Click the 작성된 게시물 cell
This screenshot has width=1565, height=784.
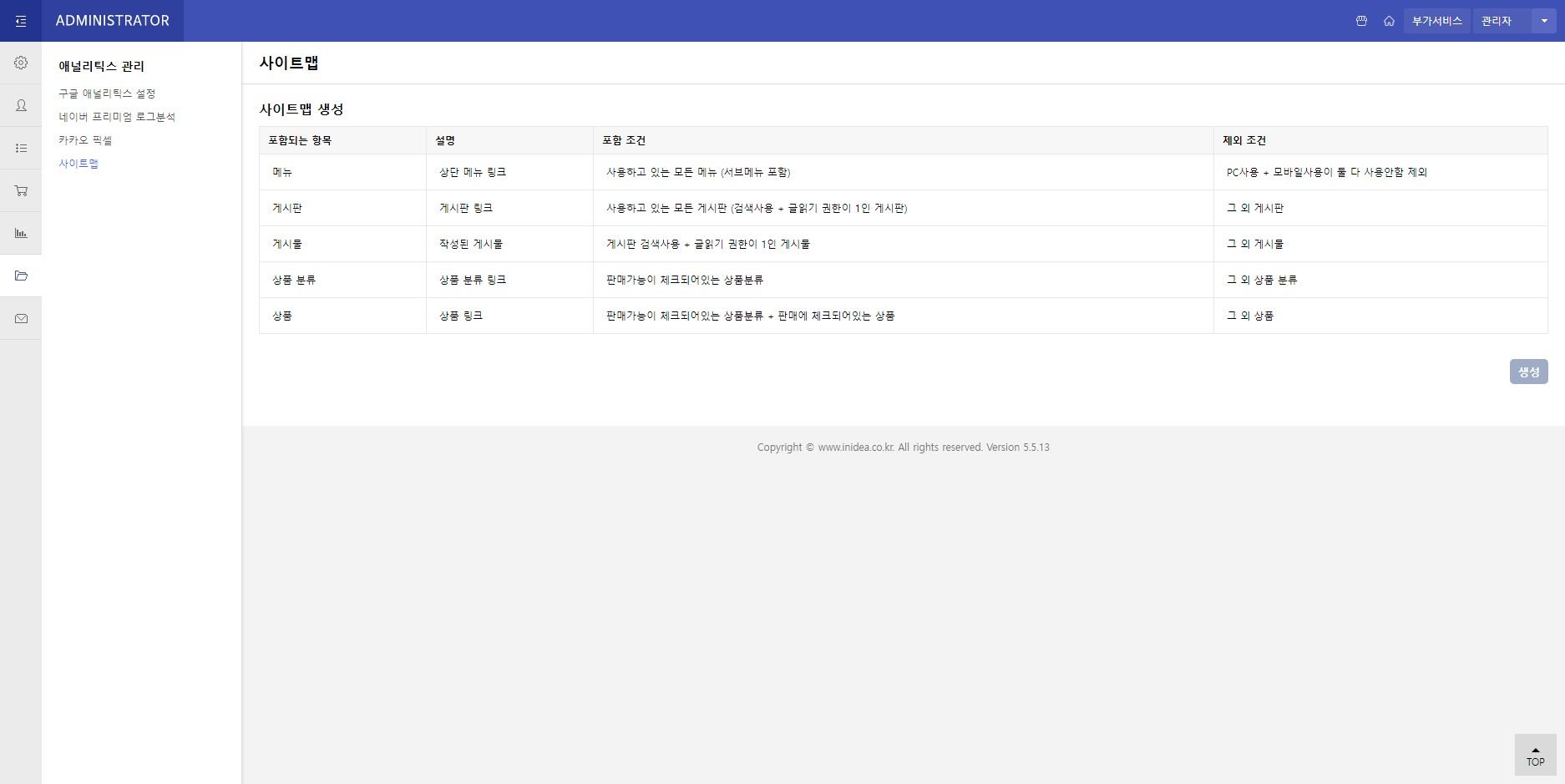[509, 244]
